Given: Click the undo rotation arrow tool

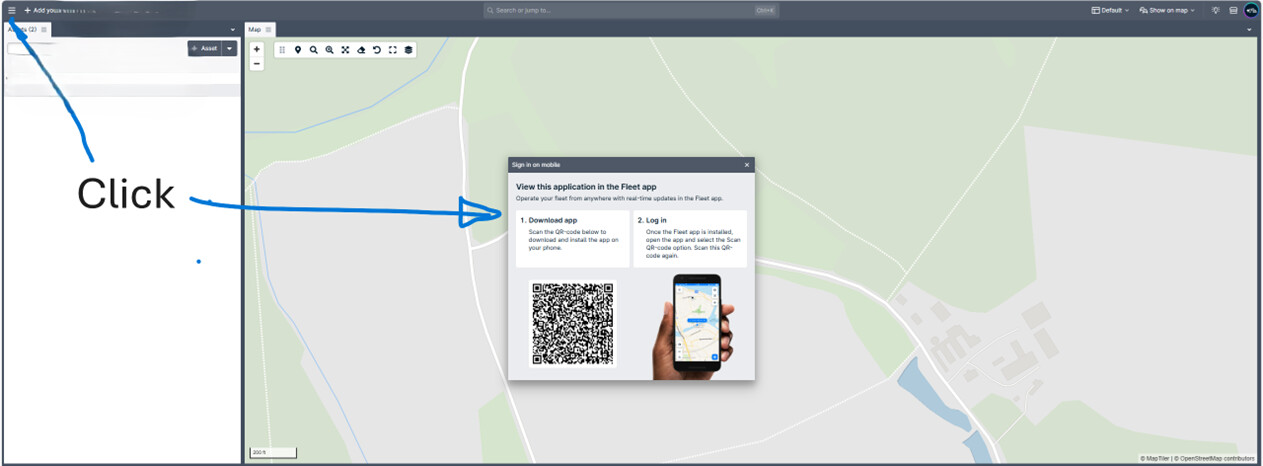Looking at the screenshot, I should click(377, 49).
